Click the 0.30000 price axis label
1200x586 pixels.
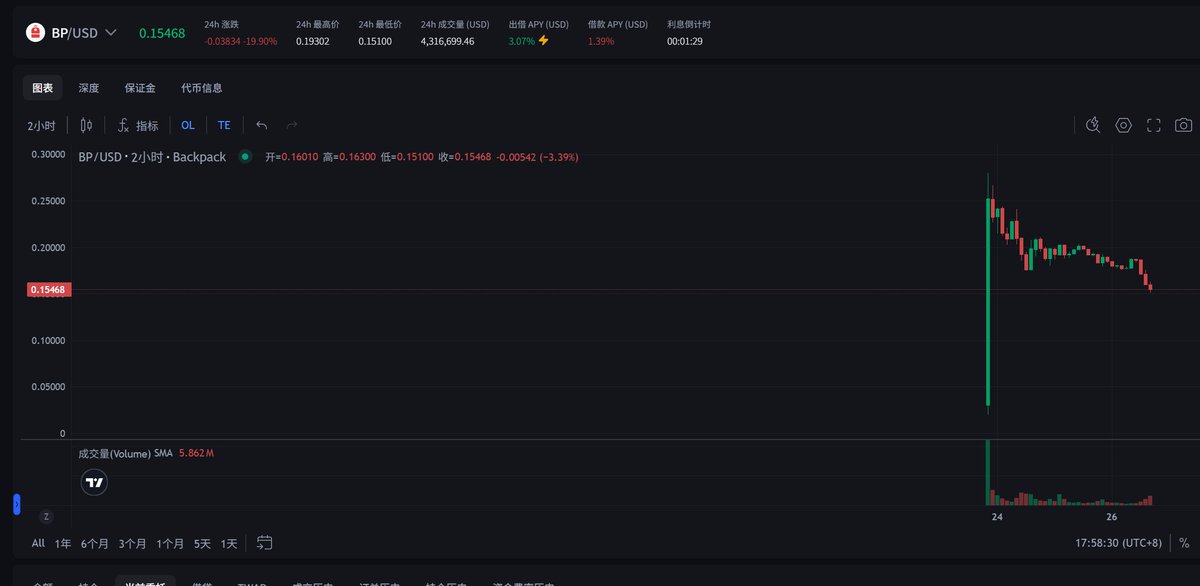pos(48,154)
